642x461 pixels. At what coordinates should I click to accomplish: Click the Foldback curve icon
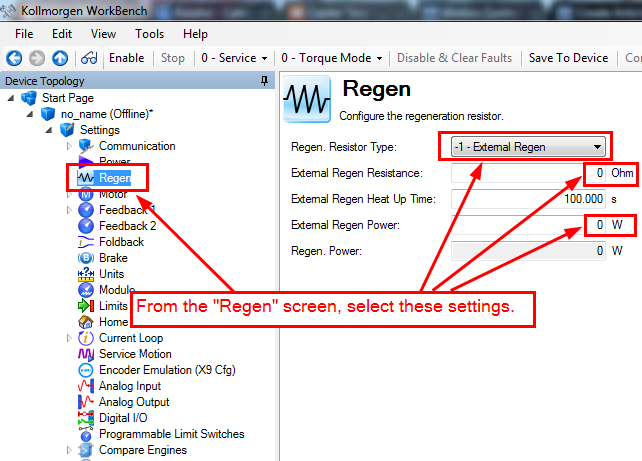coord(86,242)
